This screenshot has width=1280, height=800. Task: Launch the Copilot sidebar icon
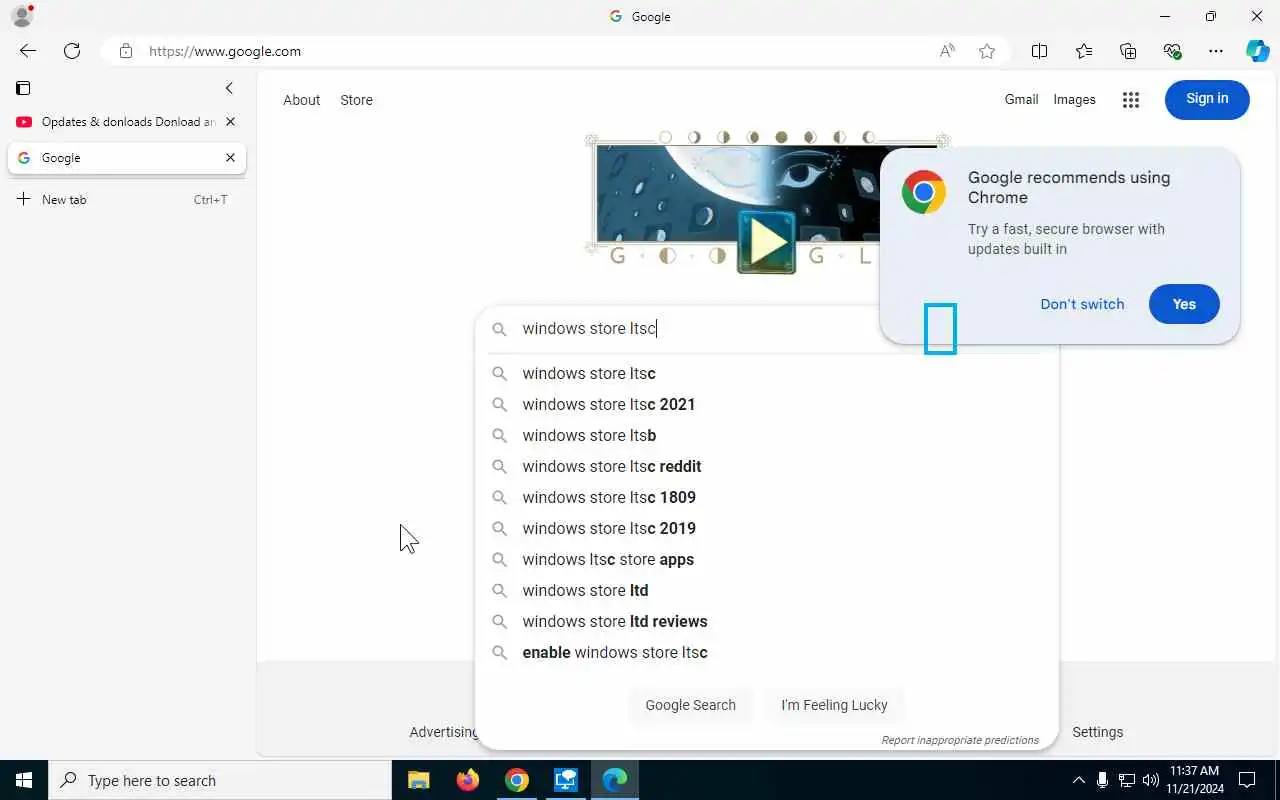click(x=1257, y=51)
